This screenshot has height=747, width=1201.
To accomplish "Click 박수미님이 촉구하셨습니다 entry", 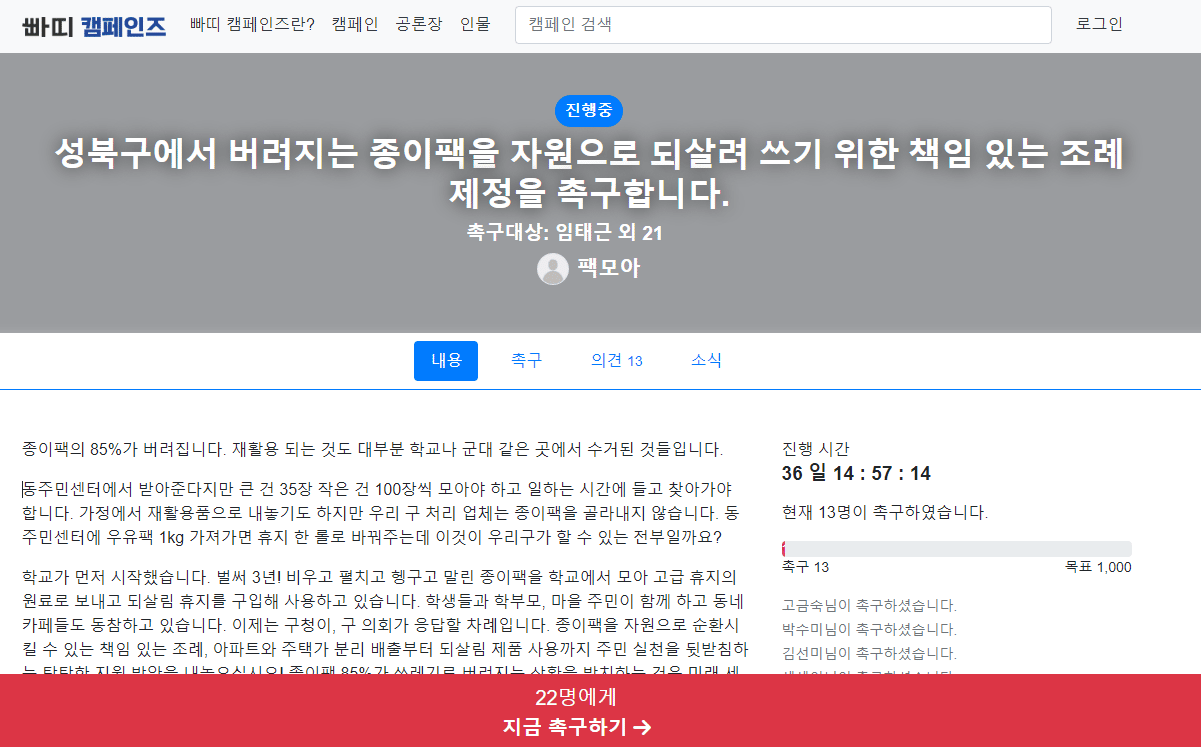I will pyautogui.click(x=869, y=630).
